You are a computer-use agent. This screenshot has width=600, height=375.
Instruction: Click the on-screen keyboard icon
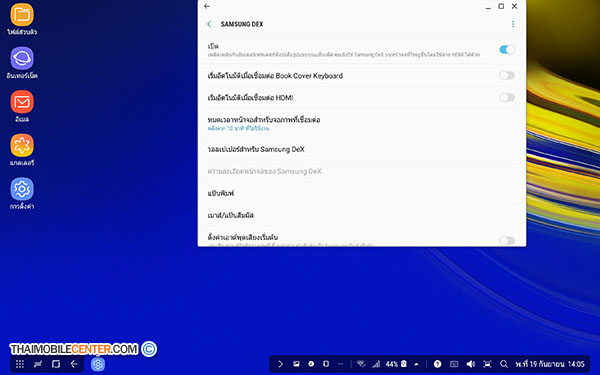tap(454, 364)
